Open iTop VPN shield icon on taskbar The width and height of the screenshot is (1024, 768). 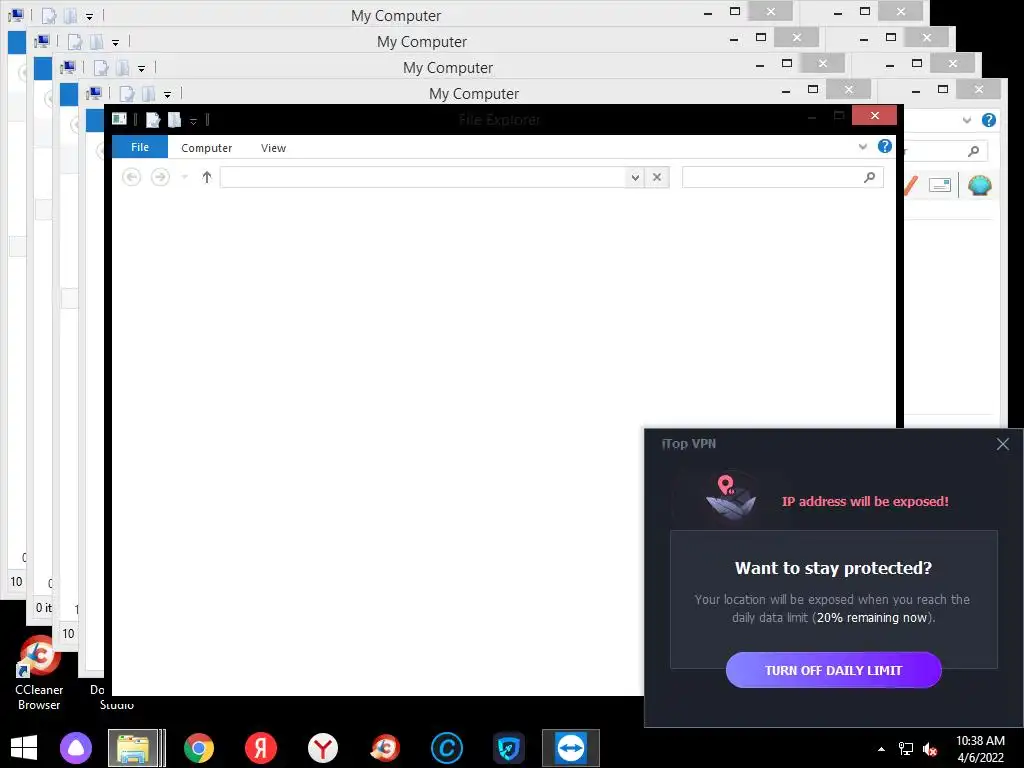click(509, 748)
